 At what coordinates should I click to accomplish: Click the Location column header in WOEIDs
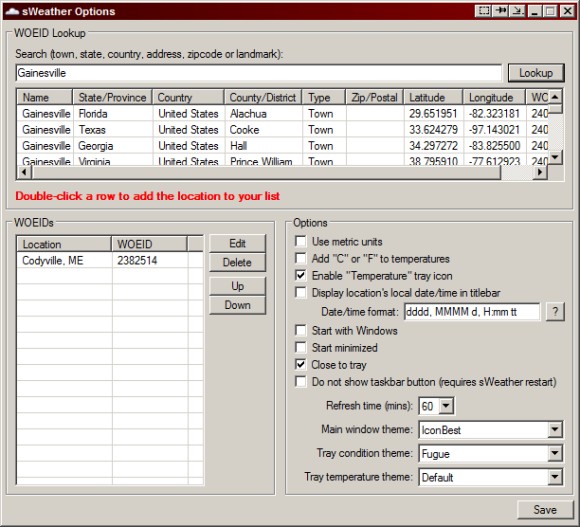click(x=64, y=244)
